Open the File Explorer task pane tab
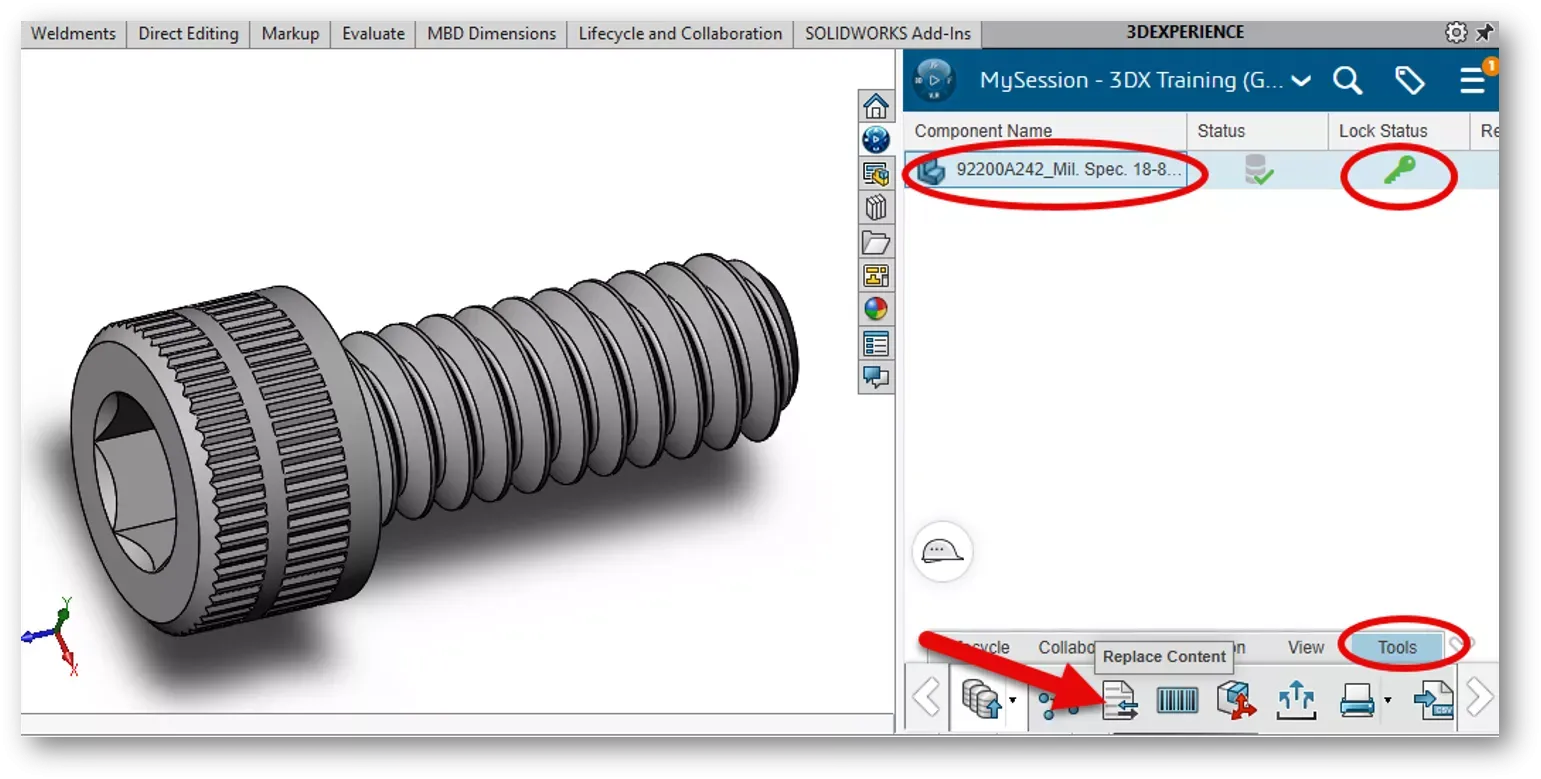 (876, 241)
